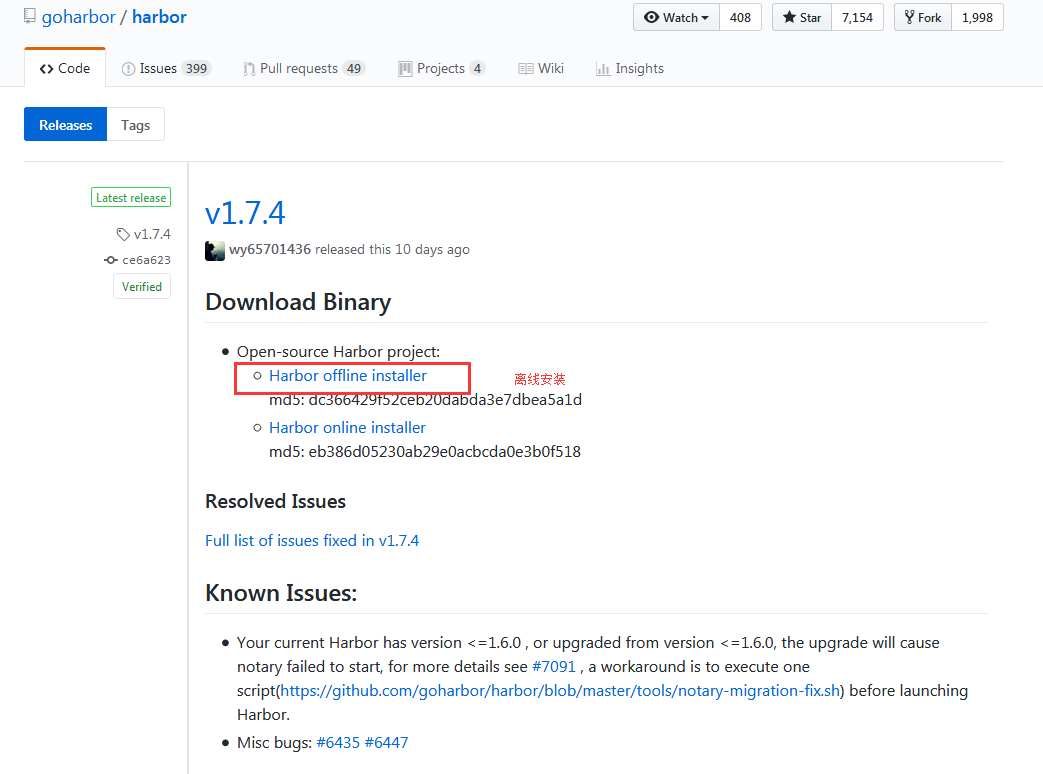
Task: Open the v1.7.4 release title
Action: (x=245, y=213)
